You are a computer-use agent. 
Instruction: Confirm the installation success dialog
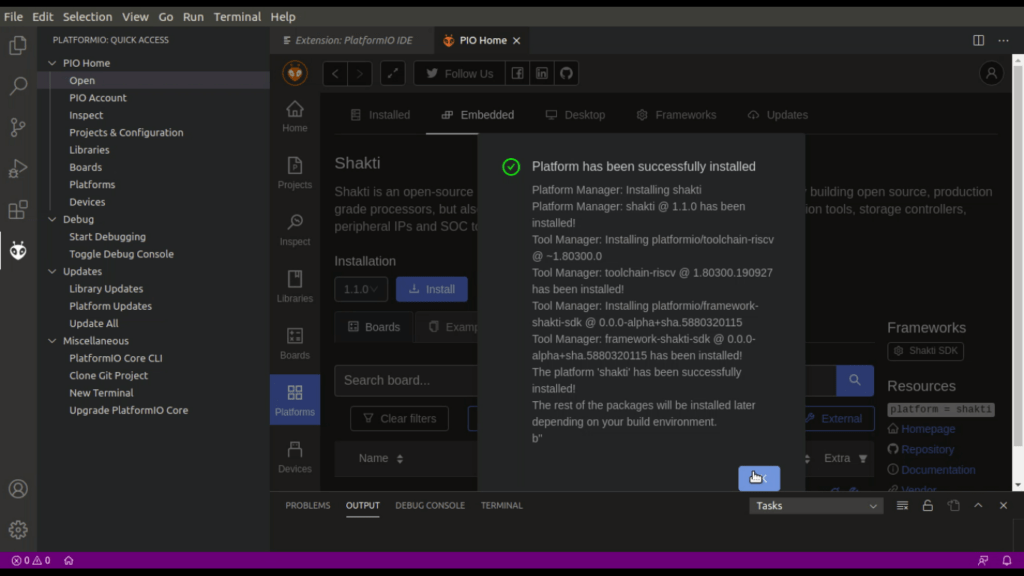[759, 478]
